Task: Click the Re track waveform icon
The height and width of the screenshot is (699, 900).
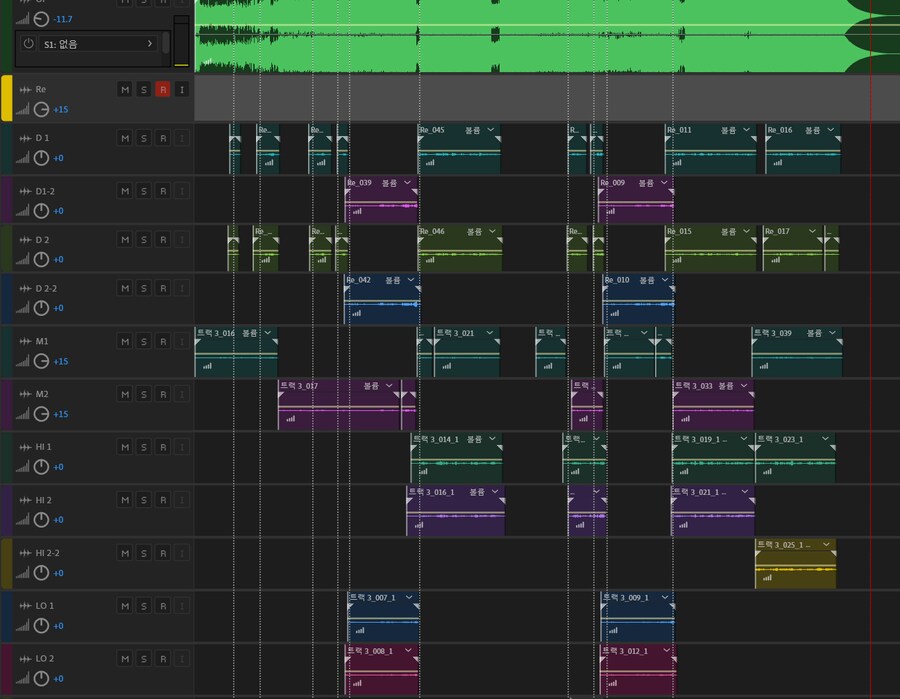Action: point(25,89)
